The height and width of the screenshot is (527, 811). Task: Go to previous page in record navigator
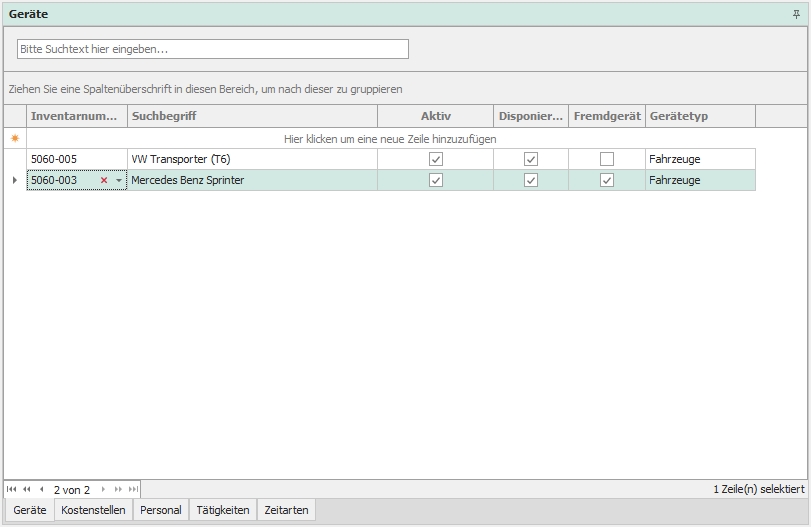point(27,489)
